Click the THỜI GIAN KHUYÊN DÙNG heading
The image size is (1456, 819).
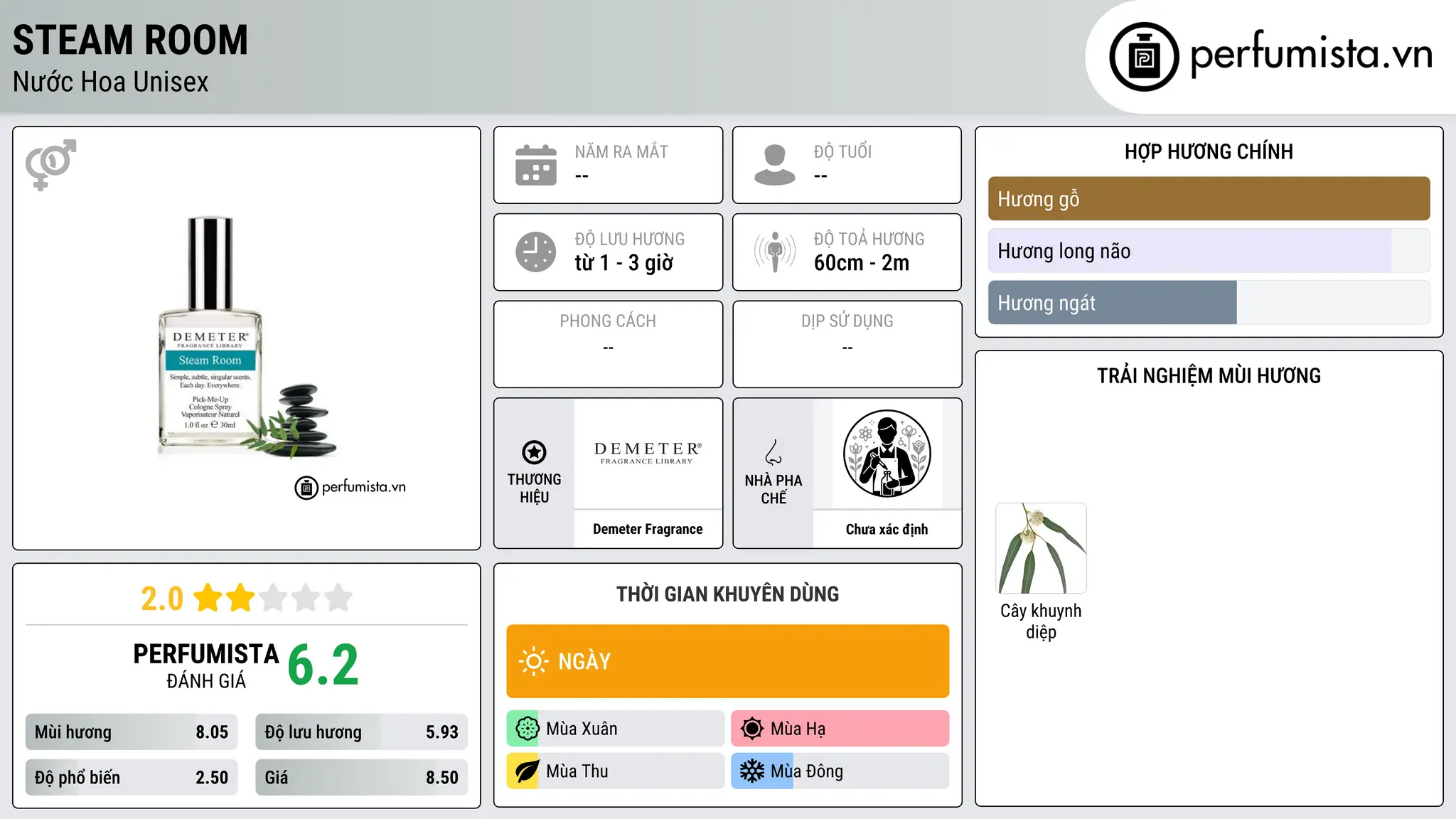727,594
